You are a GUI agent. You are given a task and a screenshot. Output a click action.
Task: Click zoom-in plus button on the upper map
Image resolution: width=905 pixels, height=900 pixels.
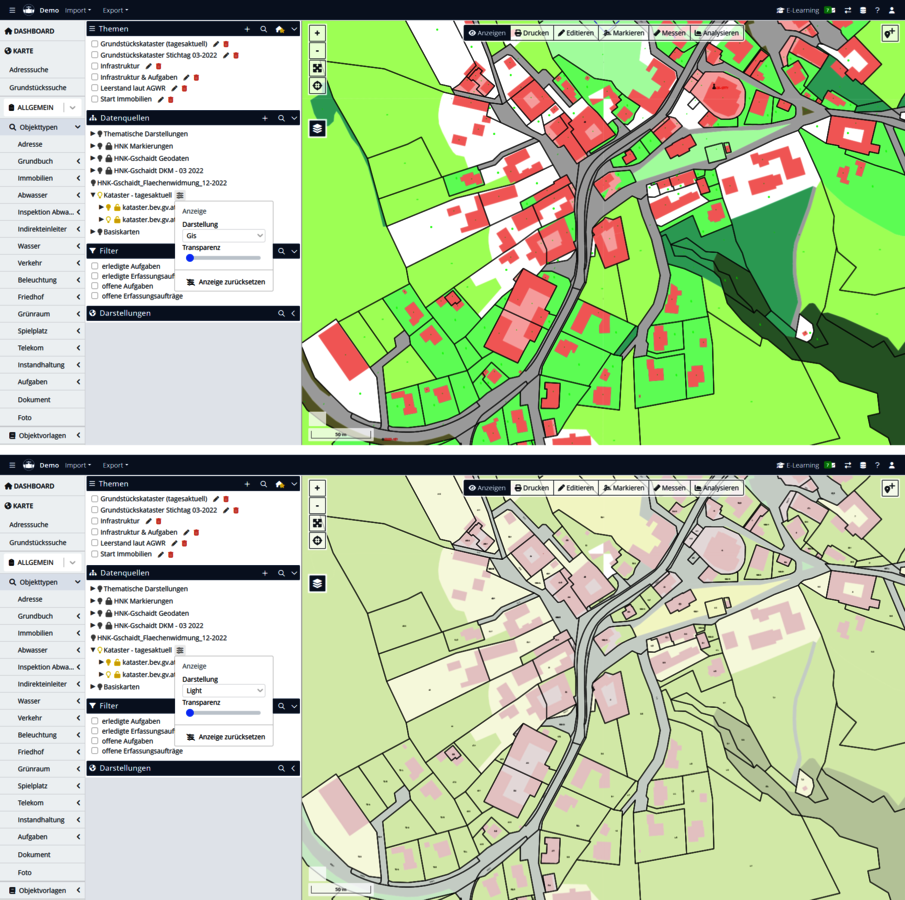point(317,33)
